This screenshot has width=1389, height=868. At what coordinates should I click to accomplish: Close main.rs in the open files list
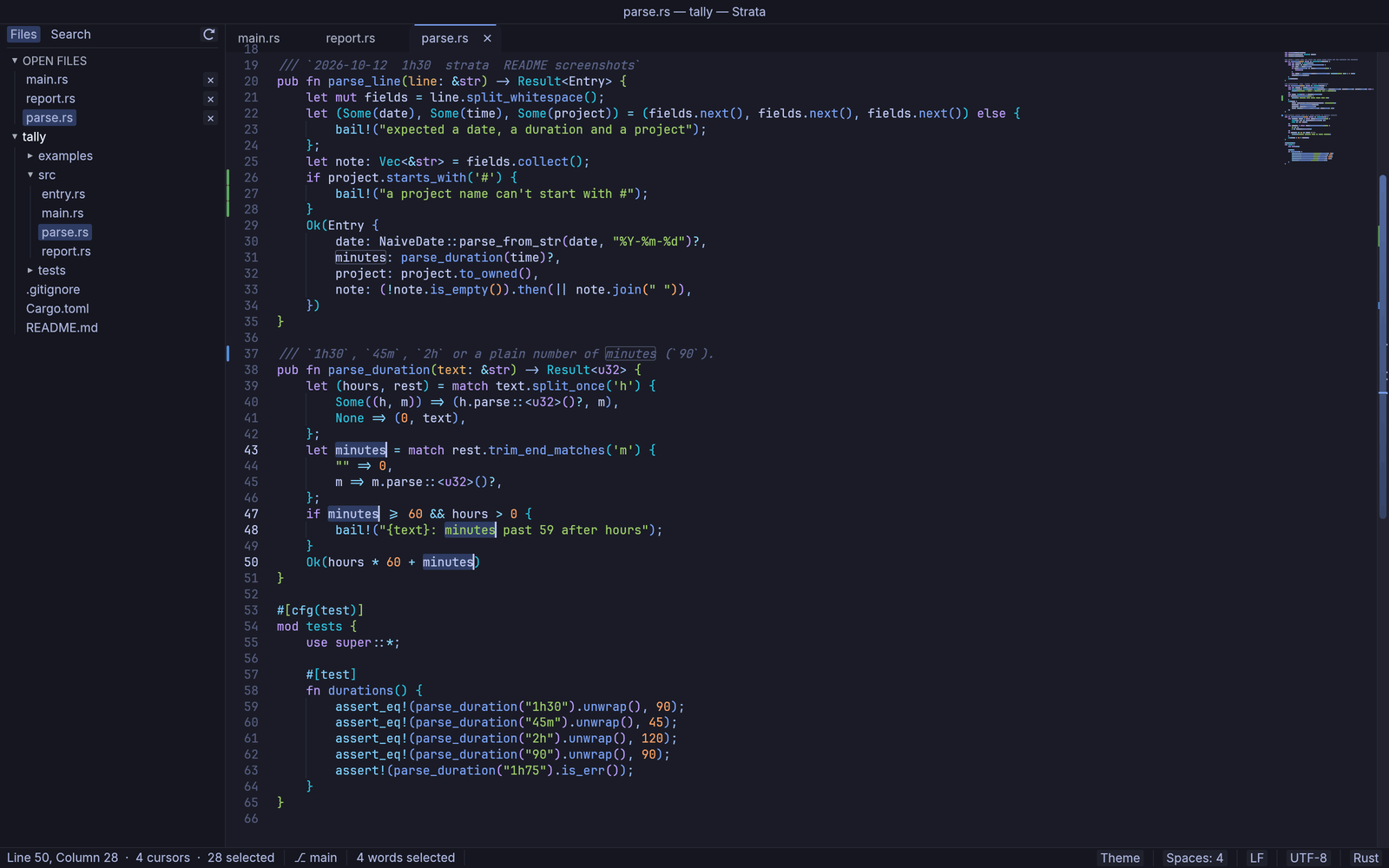(210, 80)
